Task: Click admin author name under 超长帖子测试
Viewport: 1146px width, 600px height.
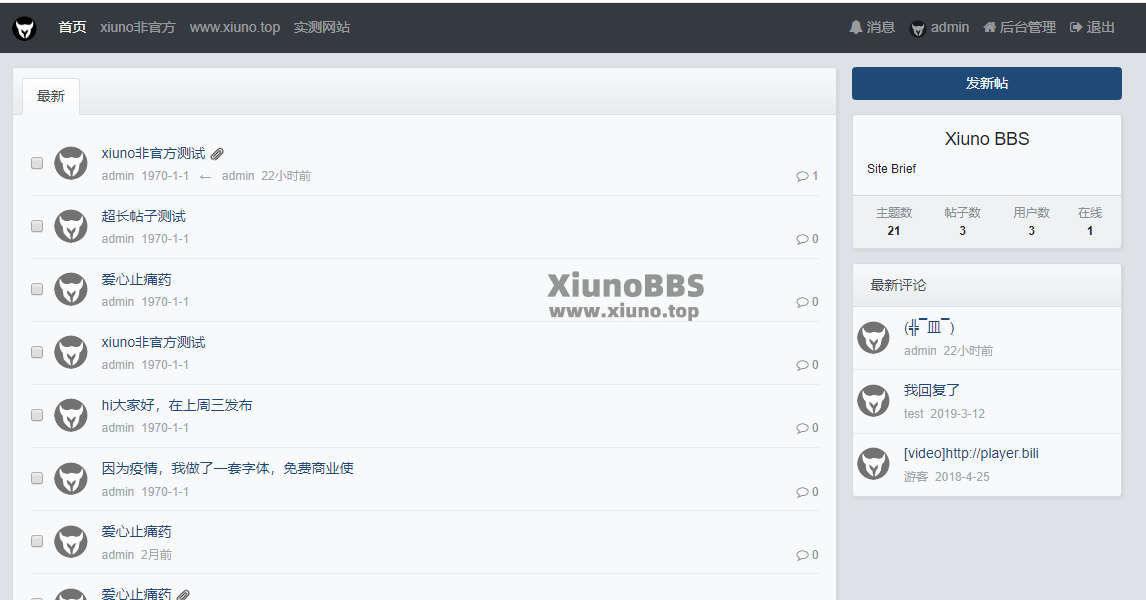Action: coord(118,239)
